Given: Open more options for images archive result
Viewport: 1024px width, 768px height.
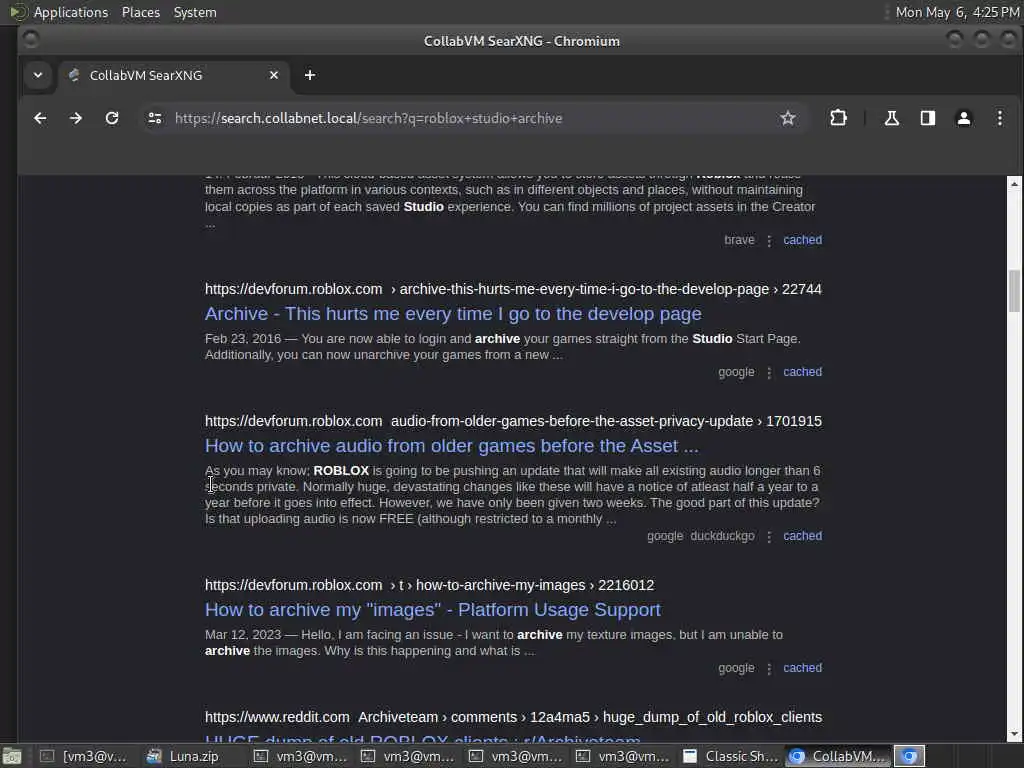Looking at the screenshot, I should click(769, 669).
